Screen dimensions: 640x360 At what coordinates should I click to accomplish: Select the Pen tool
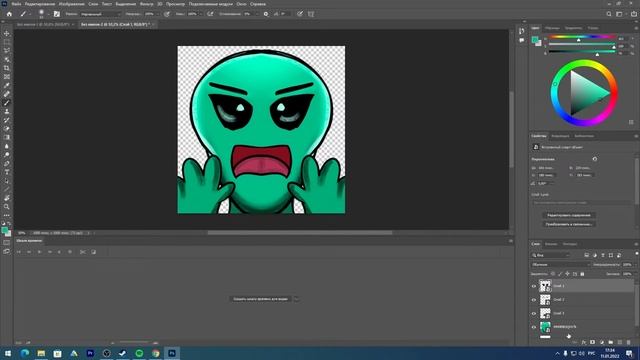(7, 164)
